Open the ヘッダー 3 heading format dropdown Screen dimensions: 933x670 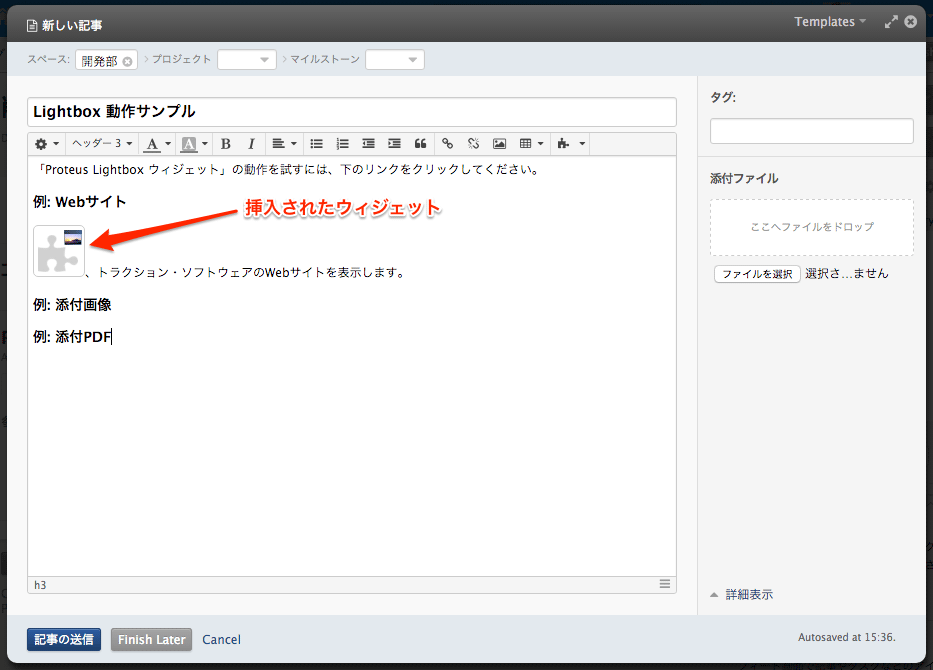tap(102, 144)
